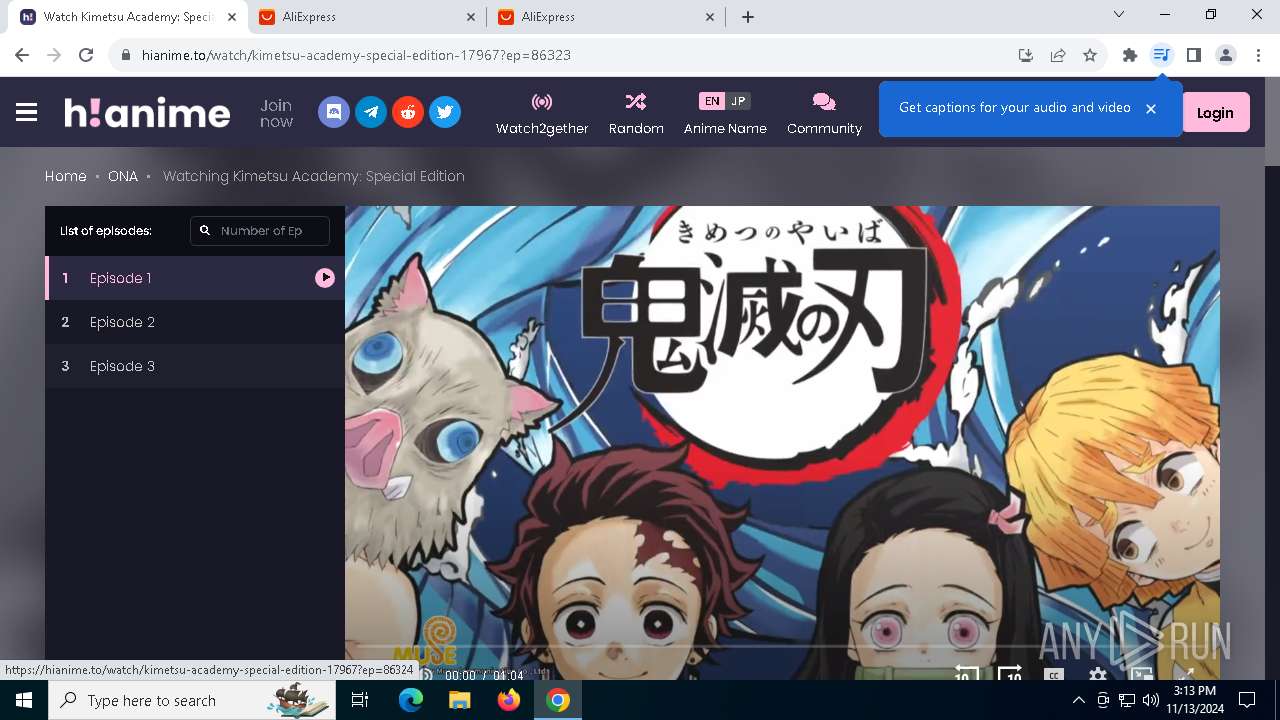Close the Watch Kimetsu Academy tab

tap(232, 17)
